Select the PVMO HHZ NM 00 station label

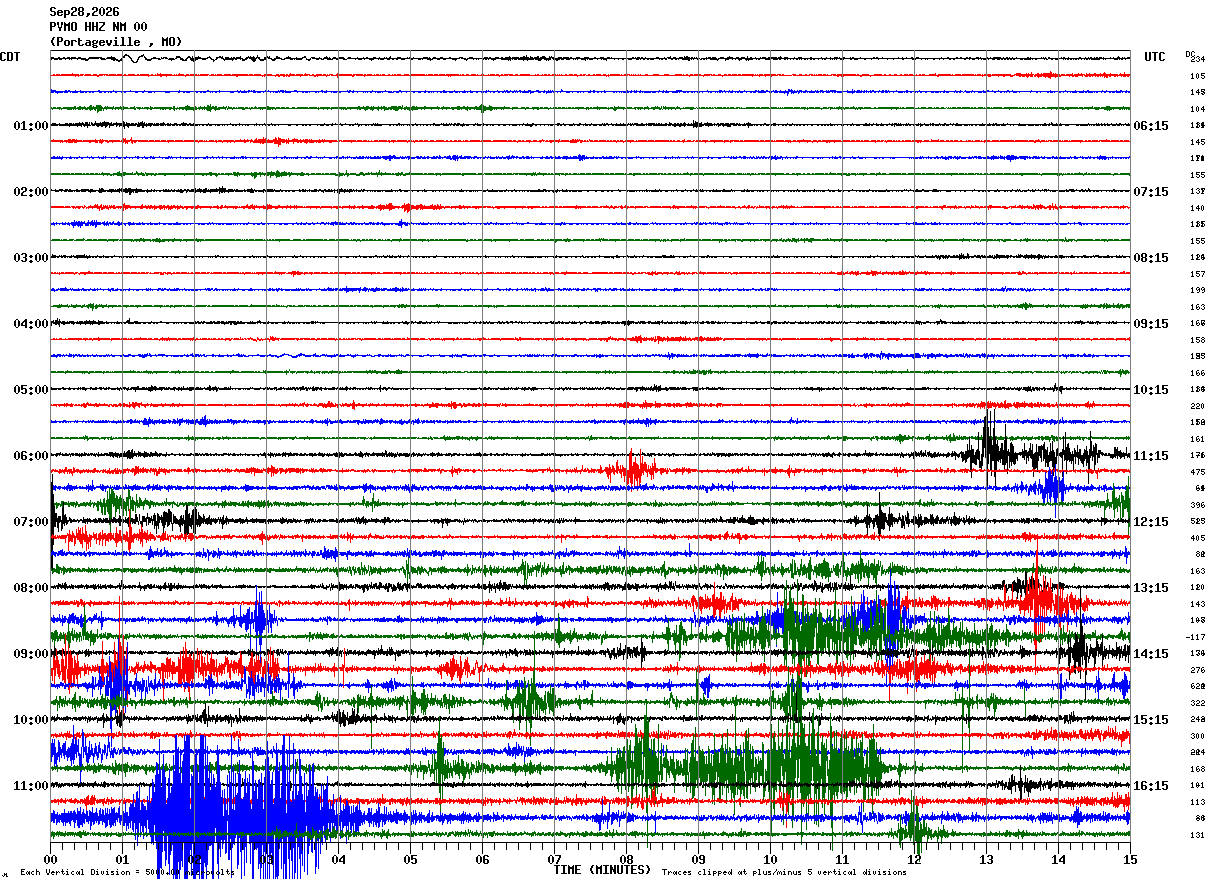point(98,27)
